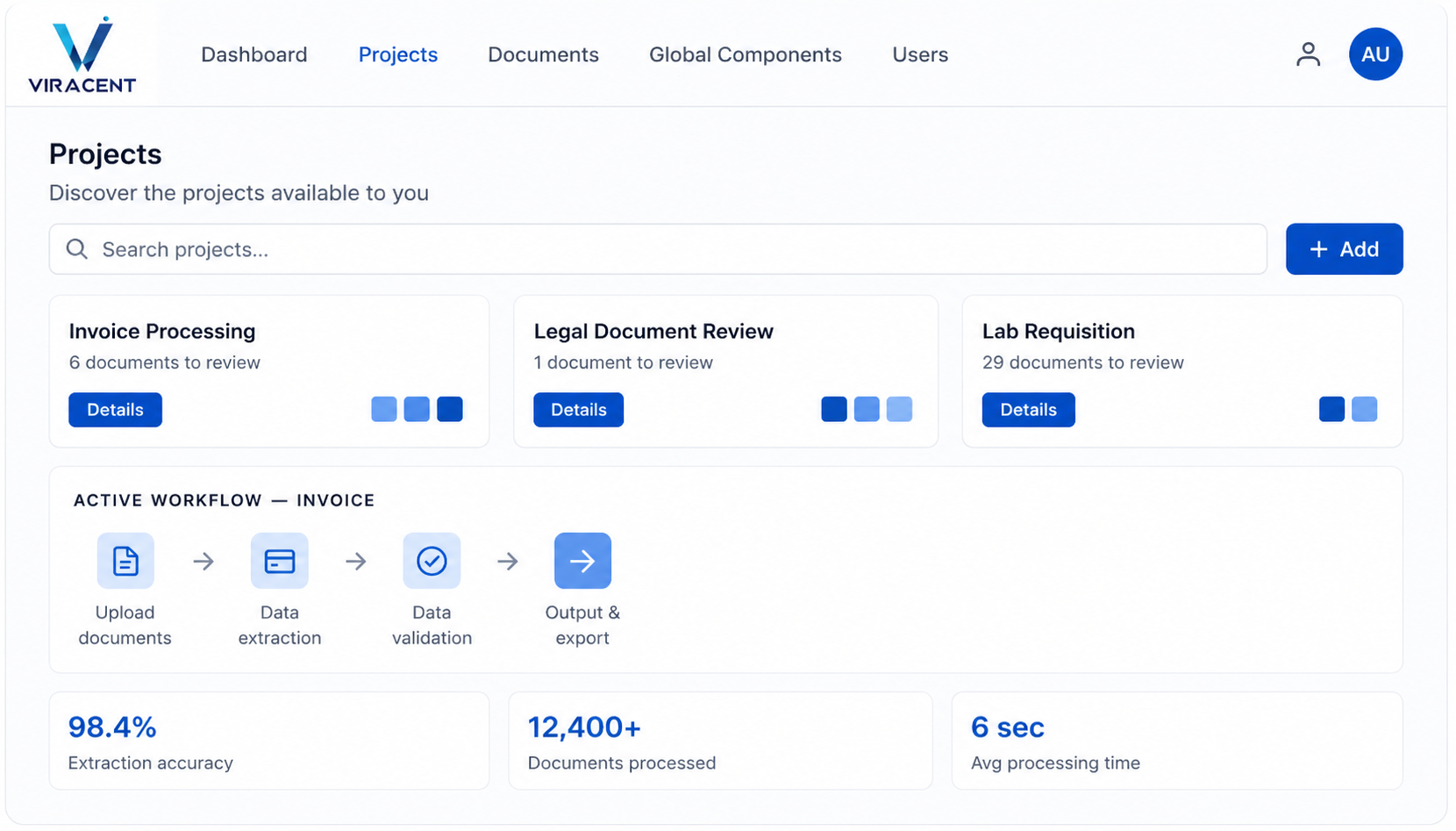1456x831 pixels.
Task: Switch to the Documents tab
Action: point(544,54)
